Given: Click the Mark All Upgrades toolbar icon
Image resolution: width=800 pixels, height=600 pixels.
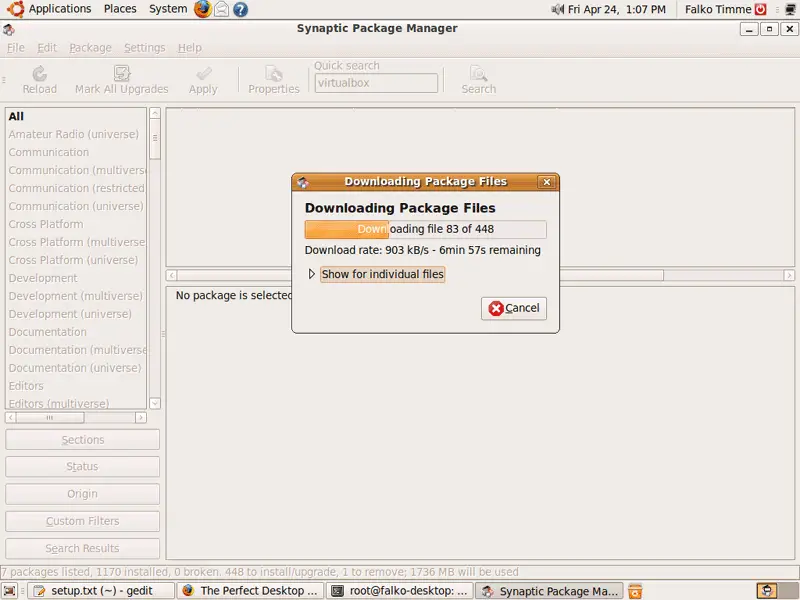Looking at the screenshot, I should click(121, 73).
